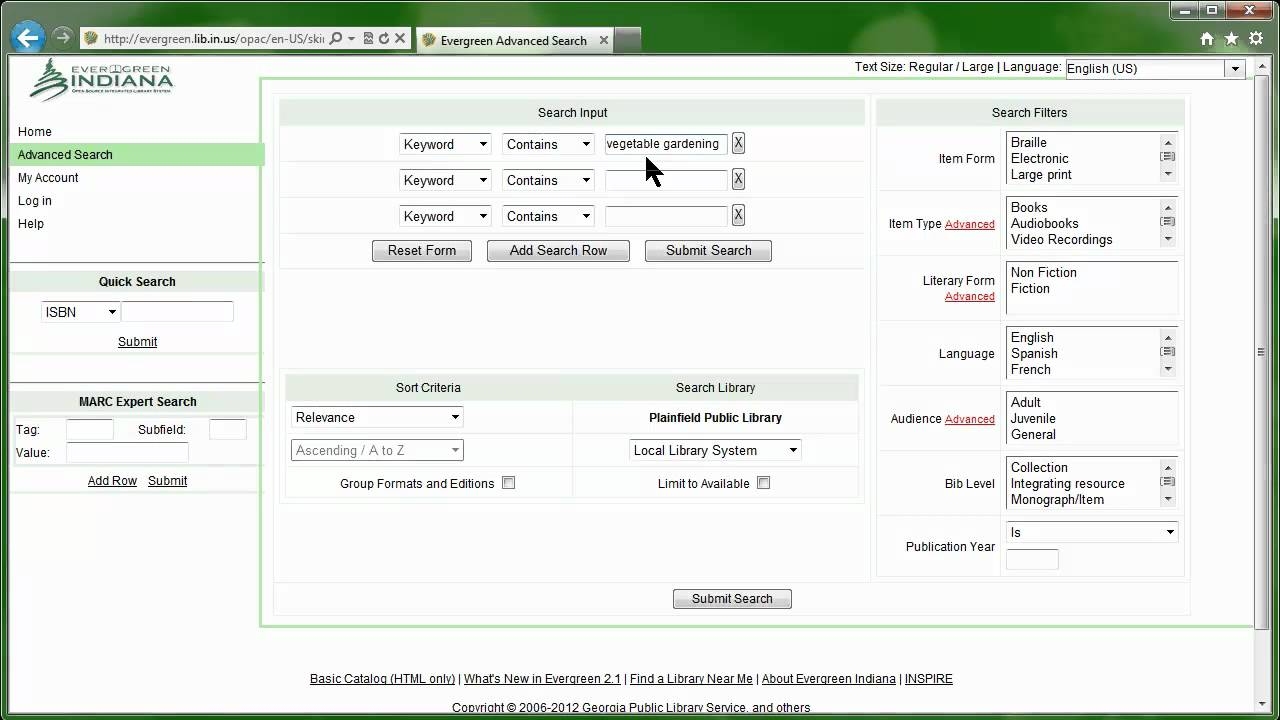Open the INSPIRE footer link
Screen dimensions: 1280x720
pyautogui.click(x=929, y=678)
